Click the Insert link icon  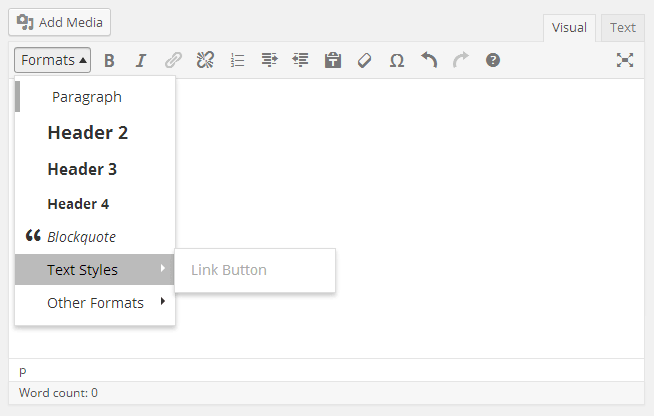coord(173,61)
